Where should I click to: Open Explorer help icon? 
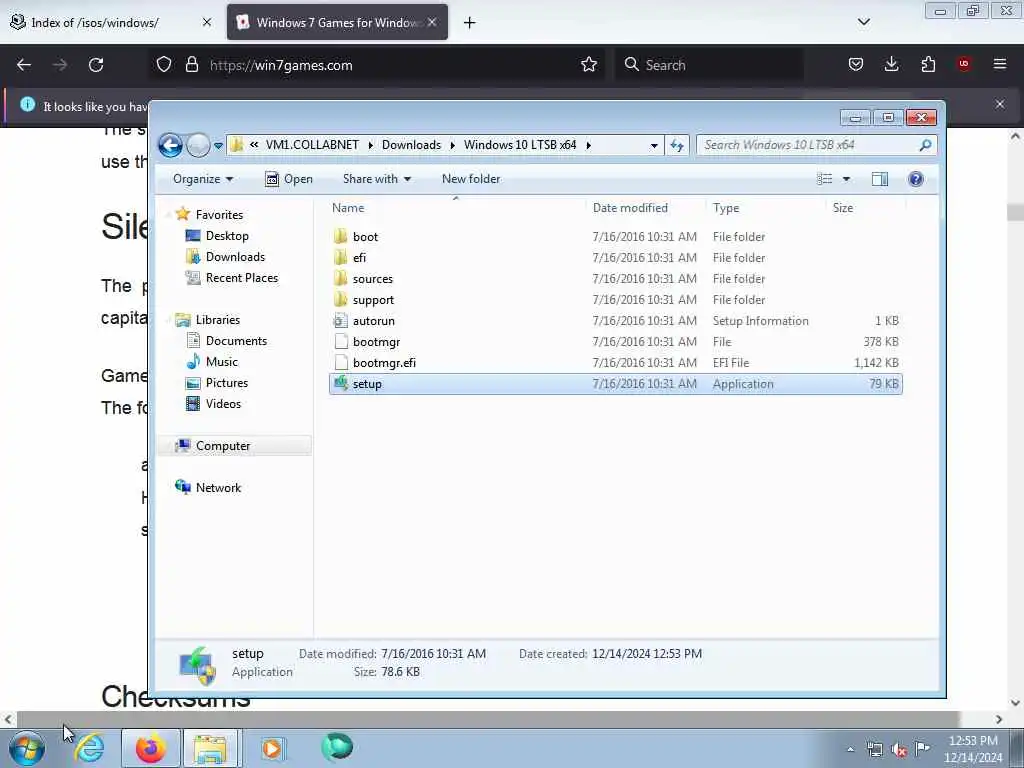916,179
